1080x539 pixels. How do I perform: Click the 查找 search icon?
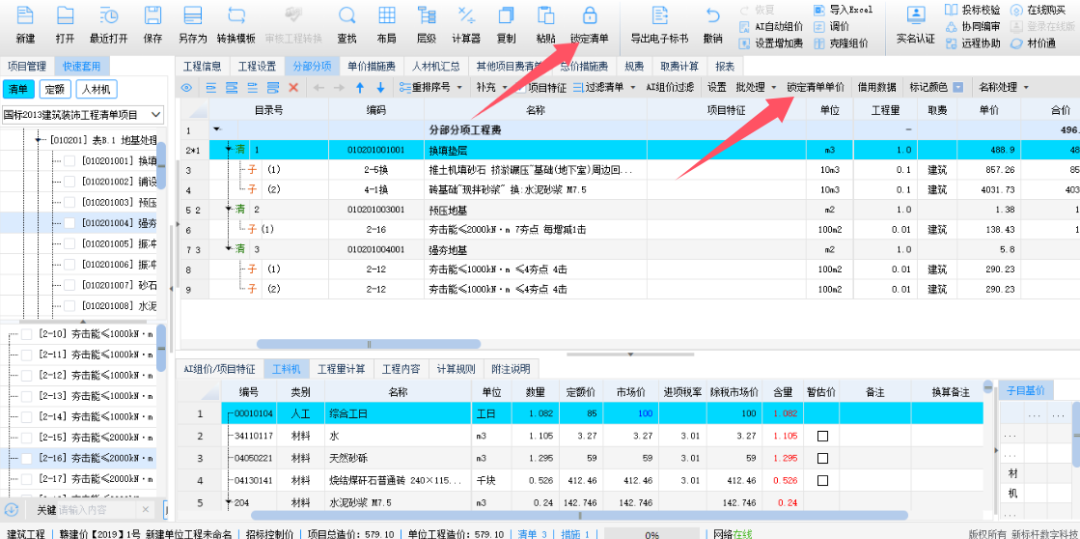tap(347, 17)
